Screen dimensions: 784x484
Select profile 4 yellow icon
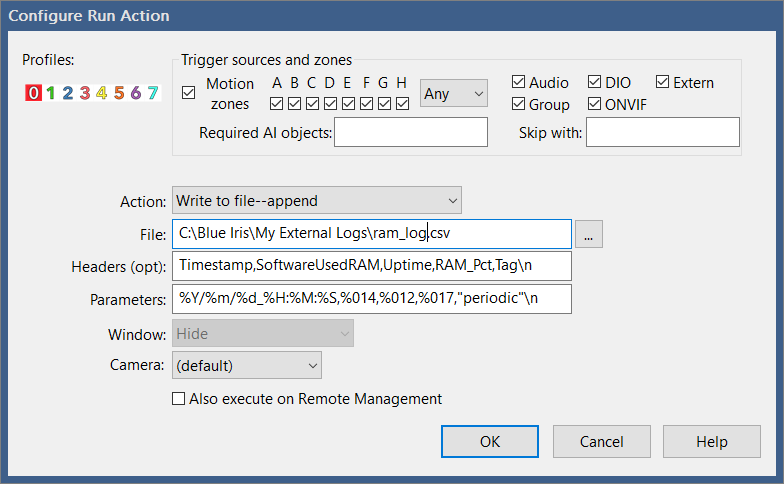tap(102, 92)
